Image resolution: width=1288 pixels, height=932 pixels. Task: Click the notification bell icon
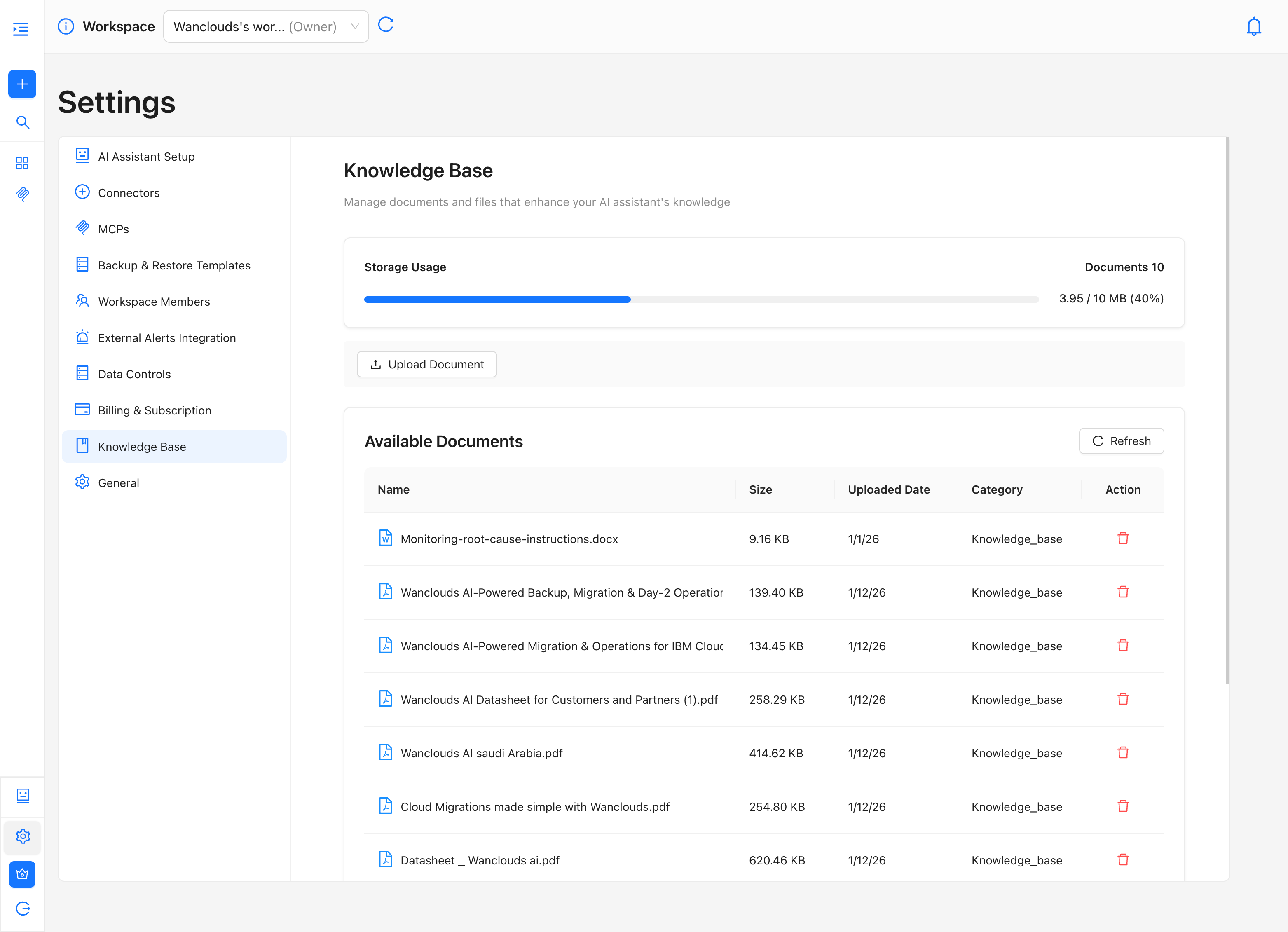(1253, 27)
